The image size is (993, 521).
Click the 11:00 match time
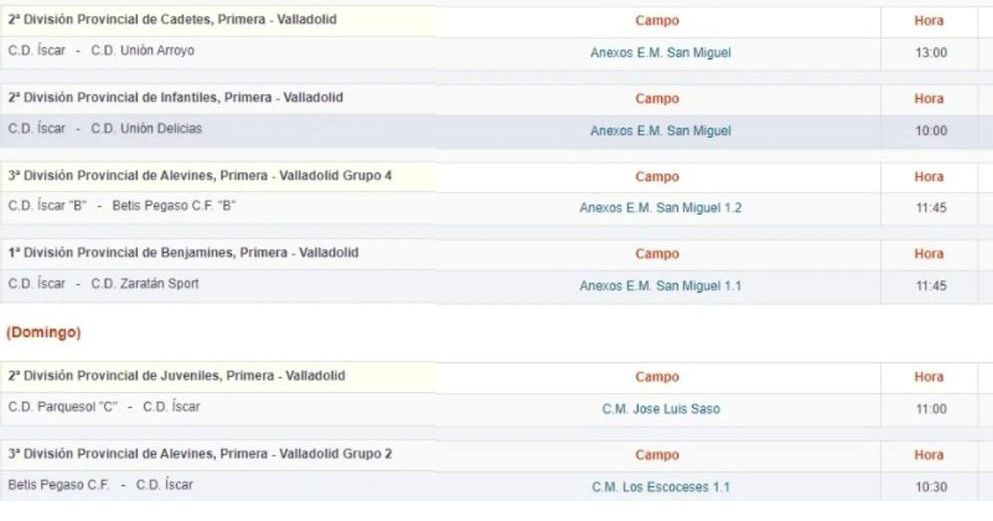tap(929, 409)
